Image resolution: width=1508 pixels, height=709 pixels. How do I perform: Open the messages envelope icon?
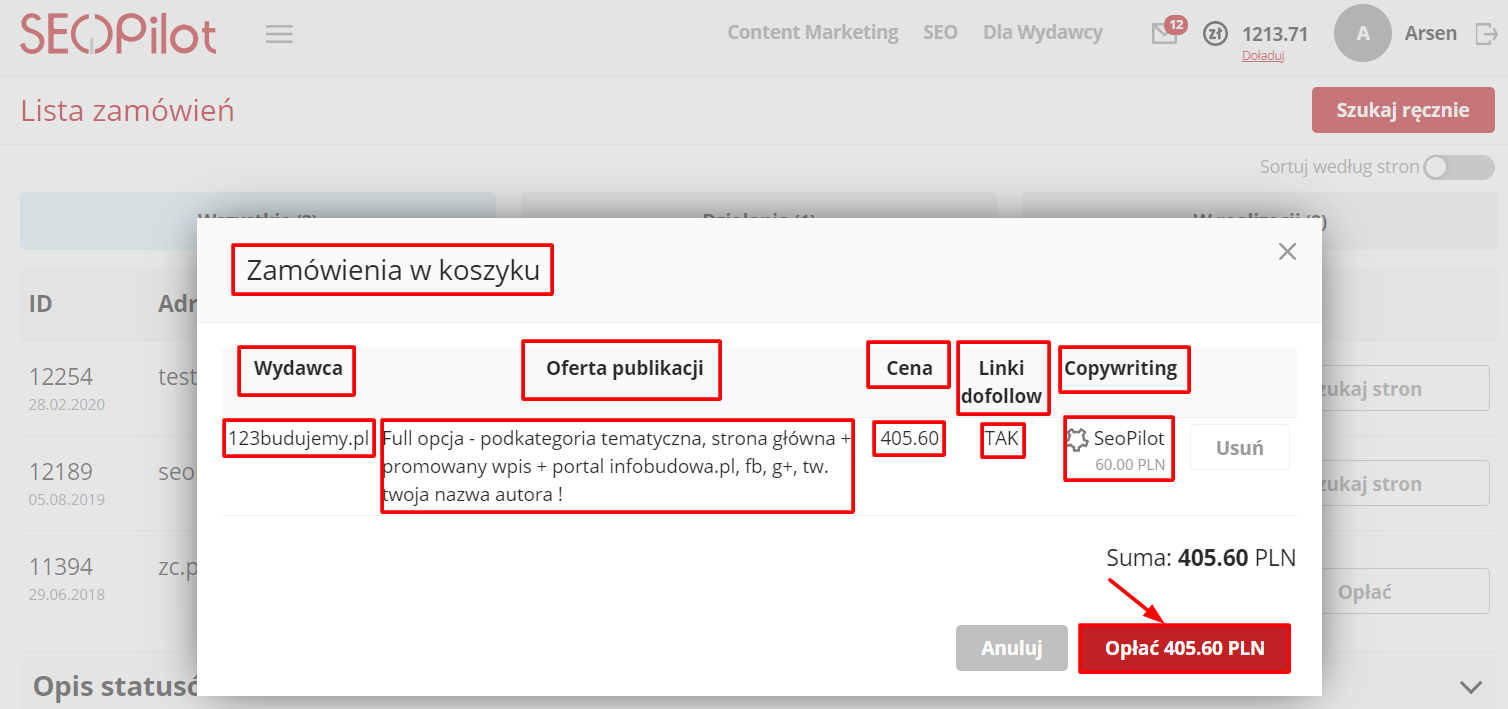(1164, 34)
